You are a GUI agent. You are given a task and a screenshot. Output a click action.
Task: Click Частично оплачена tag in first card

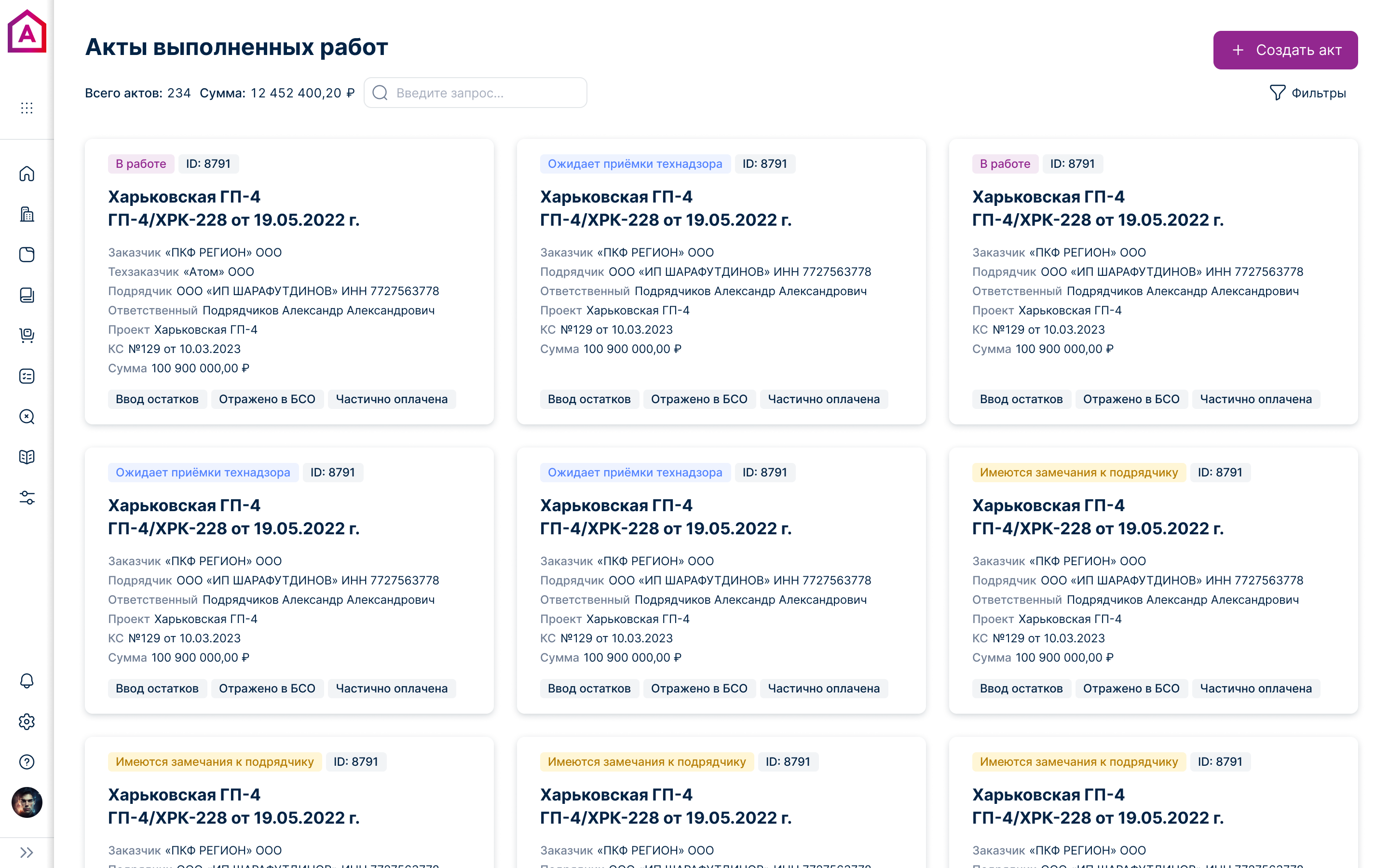point(392,399)
